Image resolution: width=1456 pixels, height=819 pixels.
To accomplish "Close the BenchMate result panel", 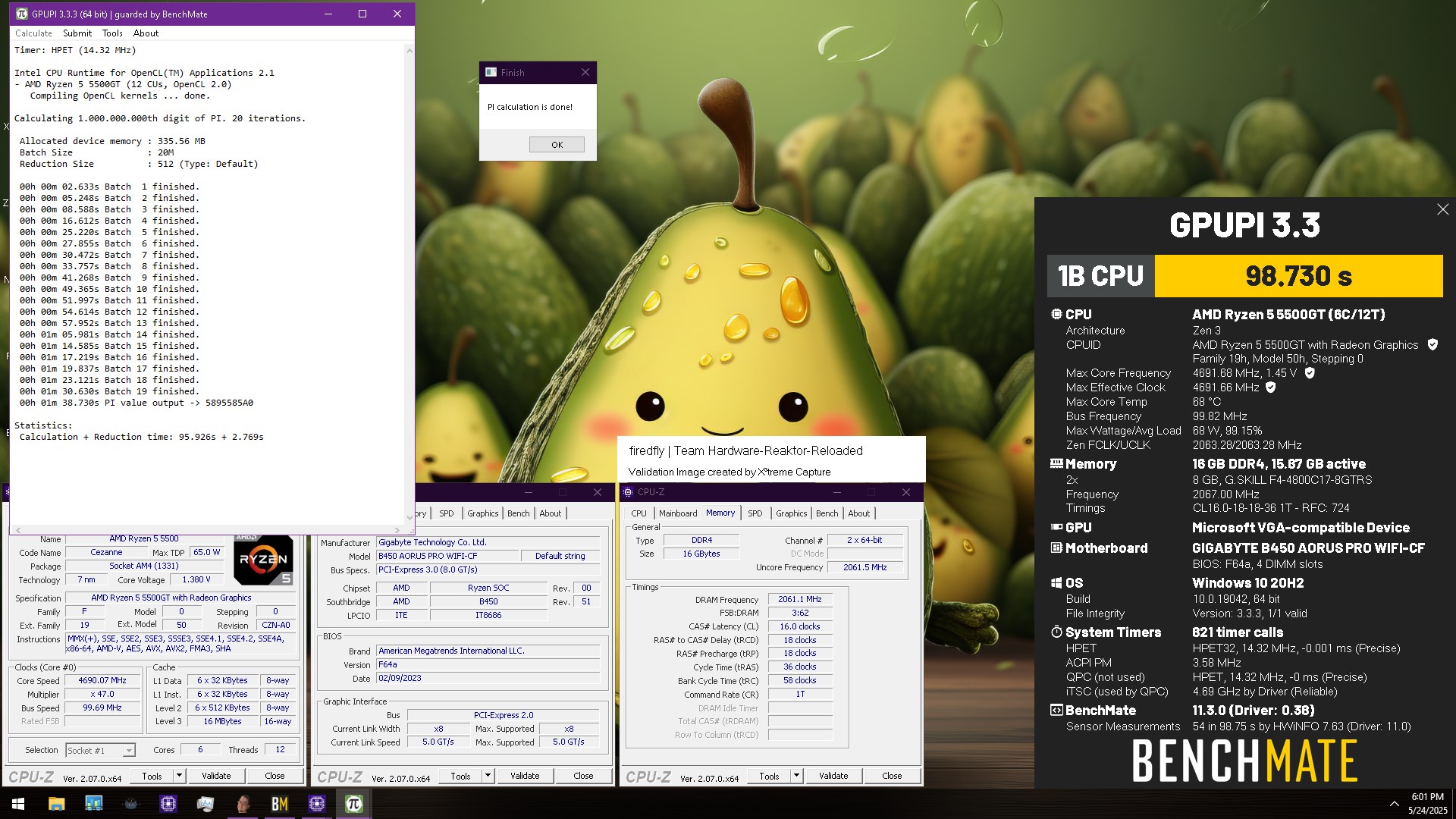I will [1442, 209].
